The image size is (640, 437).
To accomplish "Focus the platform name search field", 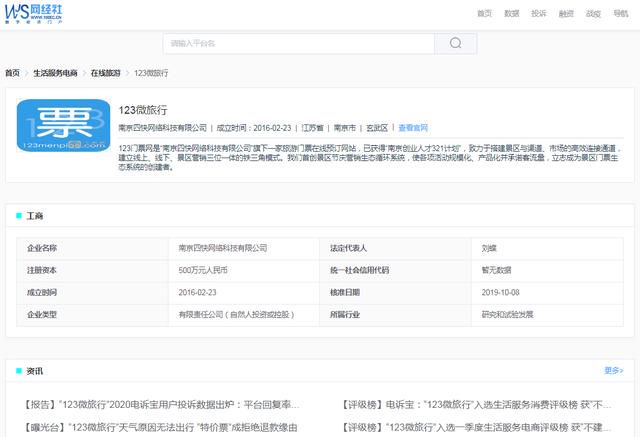I will point(299,43).
